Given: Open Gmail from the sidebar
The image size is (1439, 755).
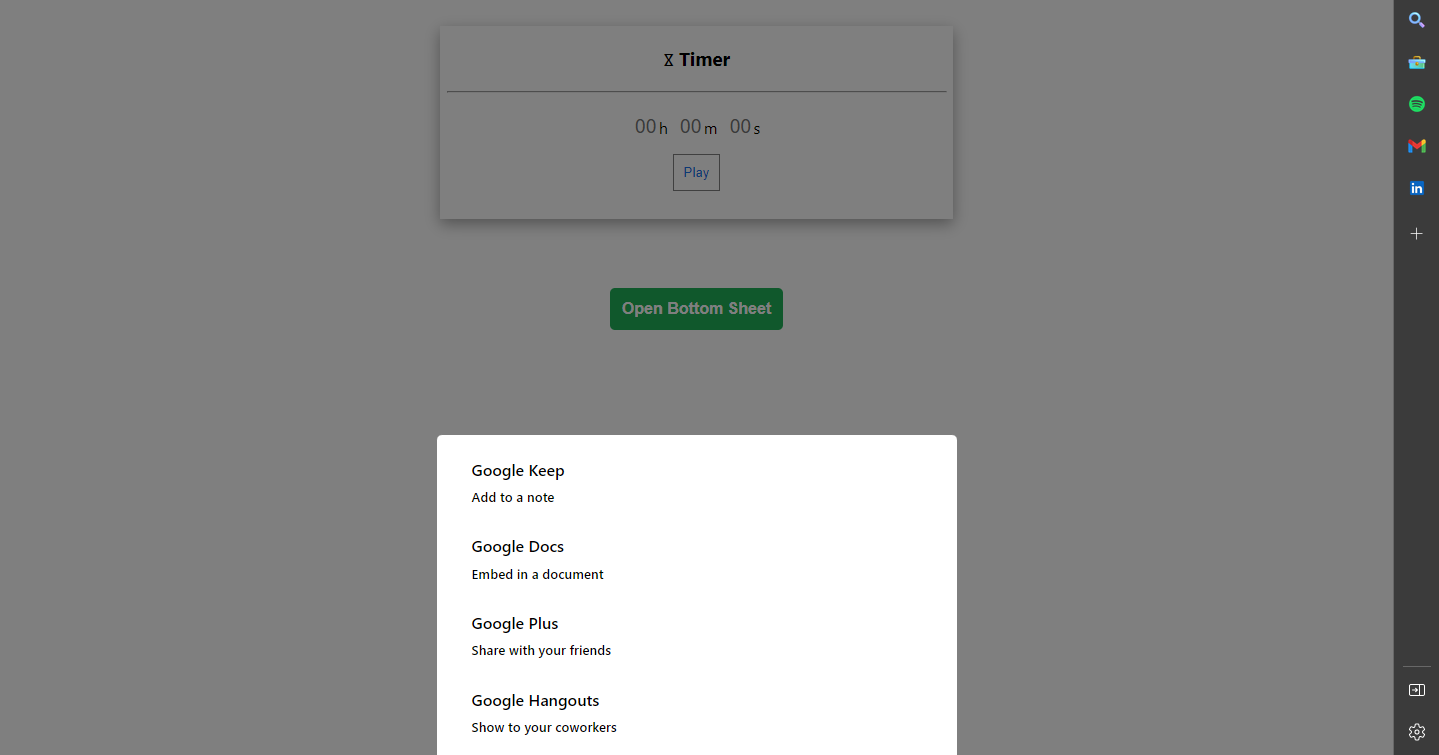Looking at the screenshot, I should [x=1416, y=146].
